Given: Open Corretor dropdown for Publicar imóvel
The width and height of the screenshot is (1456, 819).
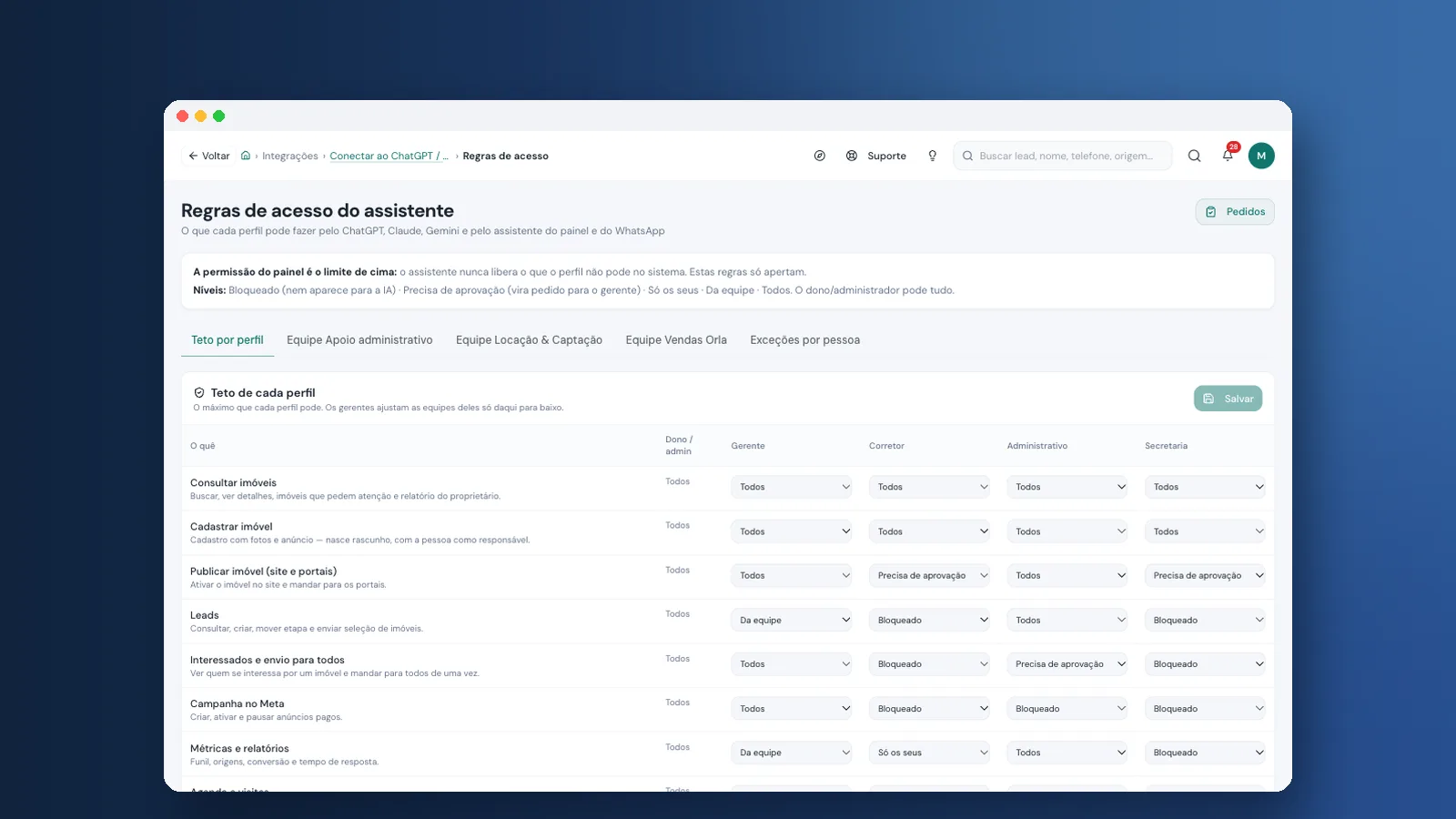Looking at the screenshot, I should click(x=929, y=575).
